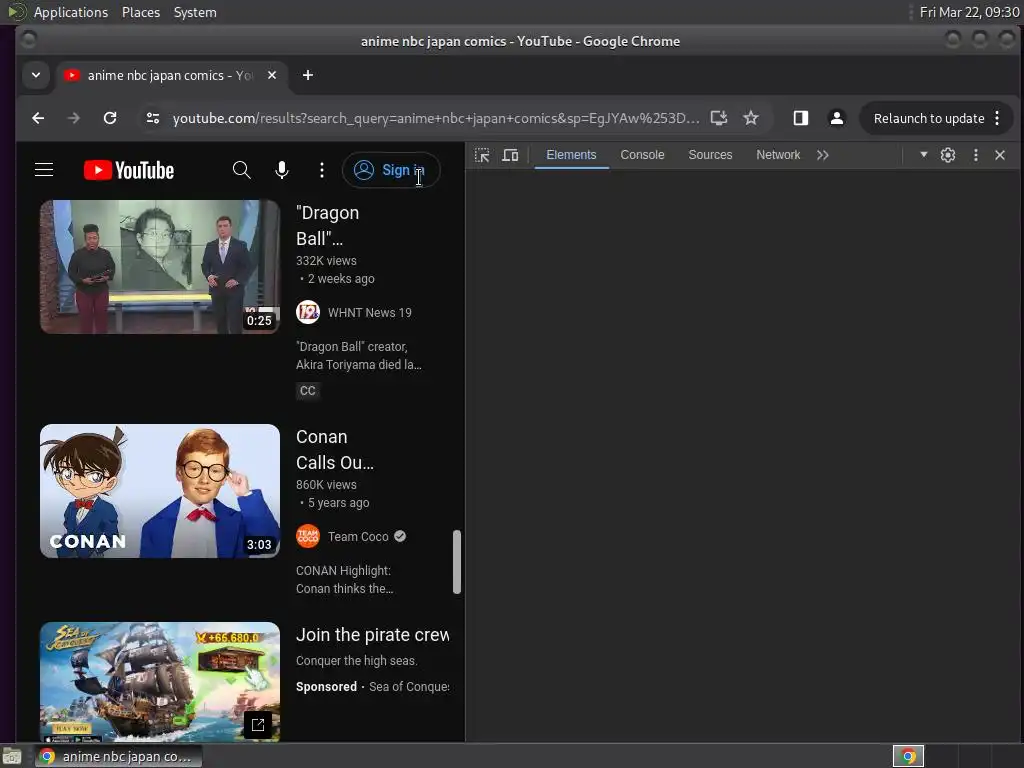The height and width of the screenshot is (768, 1024).
Task: Click Sponsored label on the ad
Action: (327, 687)
